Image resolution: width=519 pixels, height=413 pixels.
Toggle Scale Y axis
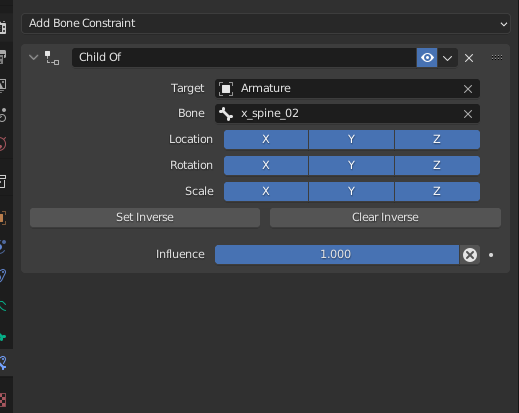(x=351, y=191)
